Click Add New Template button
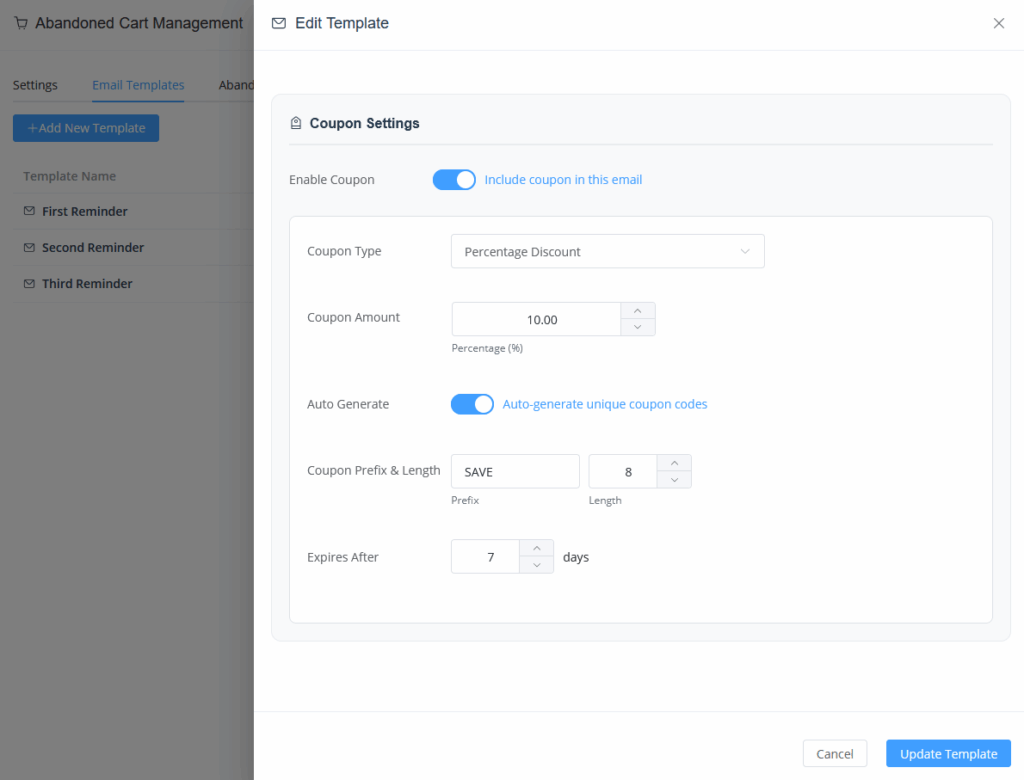Screen dimensions: 1024x780 point(86,128)
